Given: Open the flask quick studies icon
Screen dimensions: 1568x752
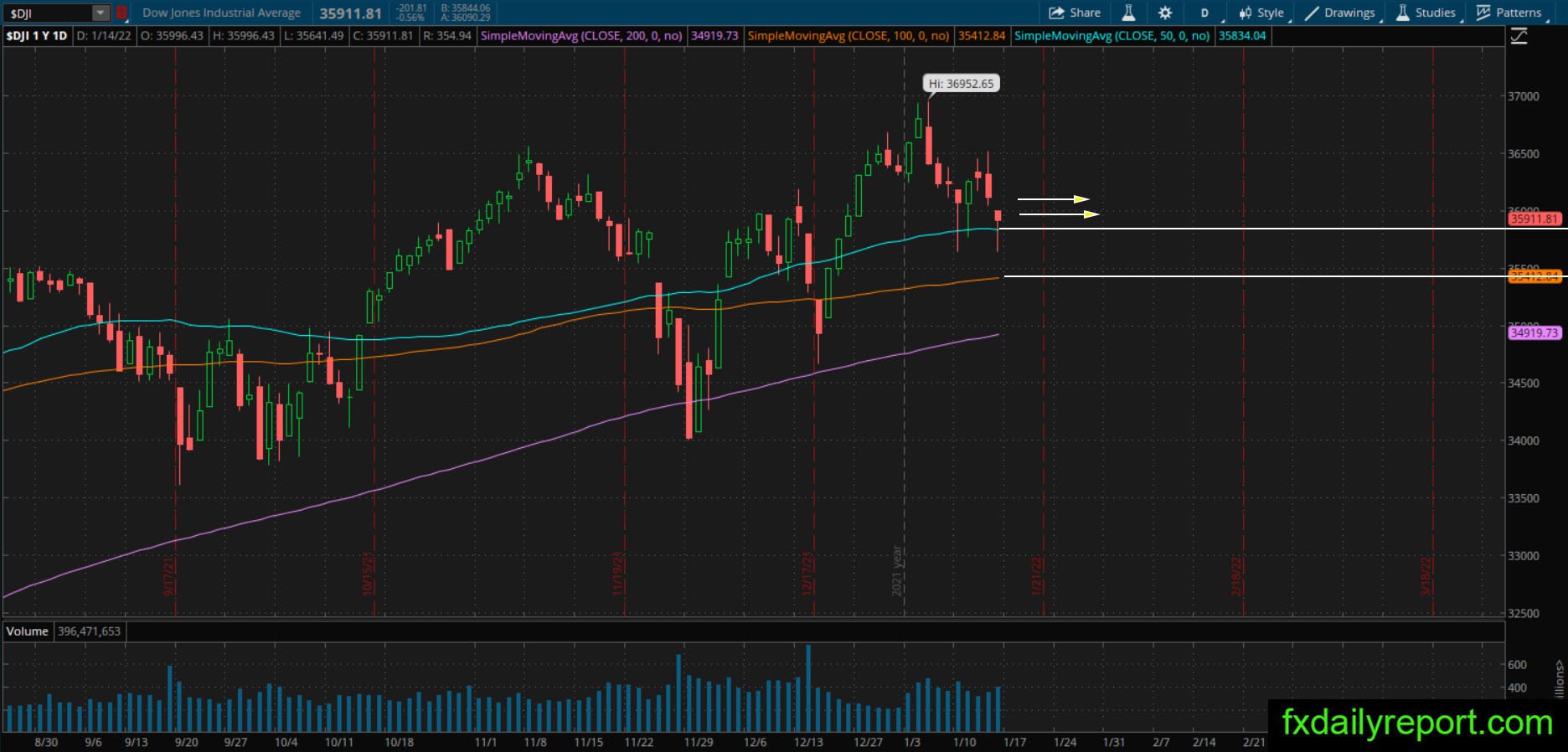Looking at the screenshot, I should 1128,13.
